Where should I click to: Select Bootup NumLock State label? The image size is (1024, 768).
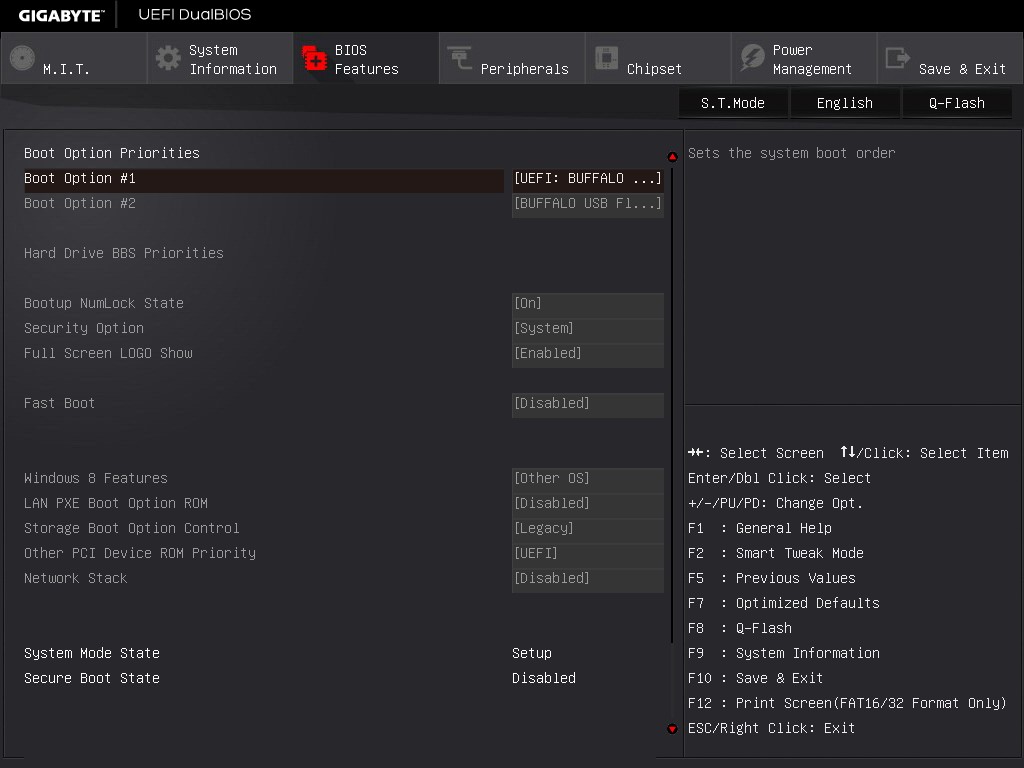(104, 304)
